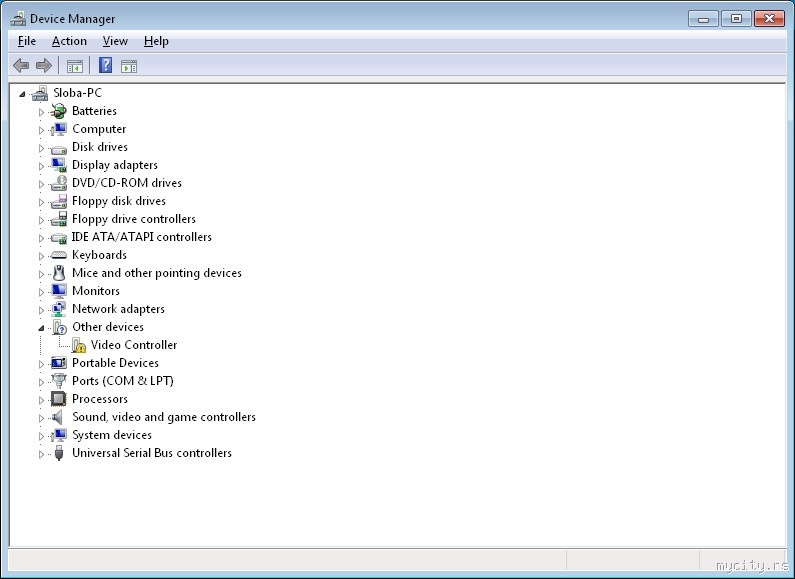Click the Video Controller warning icon
This screenshot has width=795, height=579.
coord(79,345)
